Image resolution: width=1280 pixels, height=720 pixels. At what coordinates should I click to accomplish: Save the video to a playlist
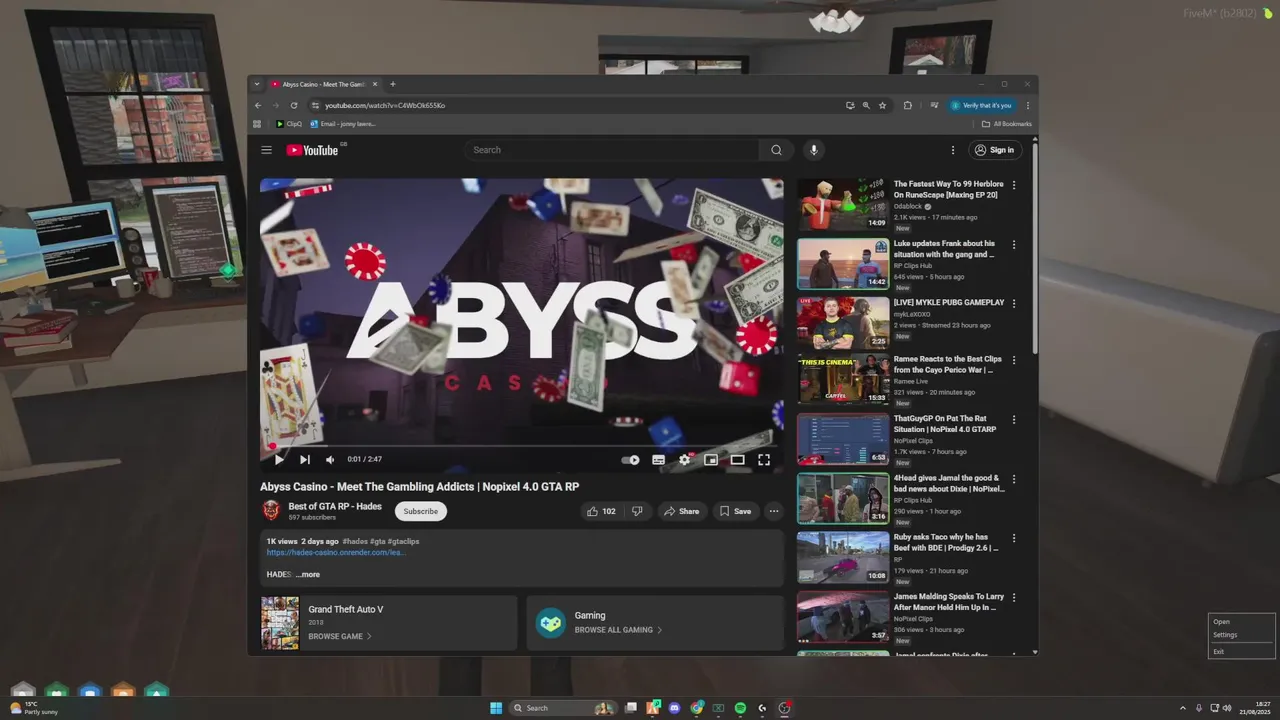[735, 511]
